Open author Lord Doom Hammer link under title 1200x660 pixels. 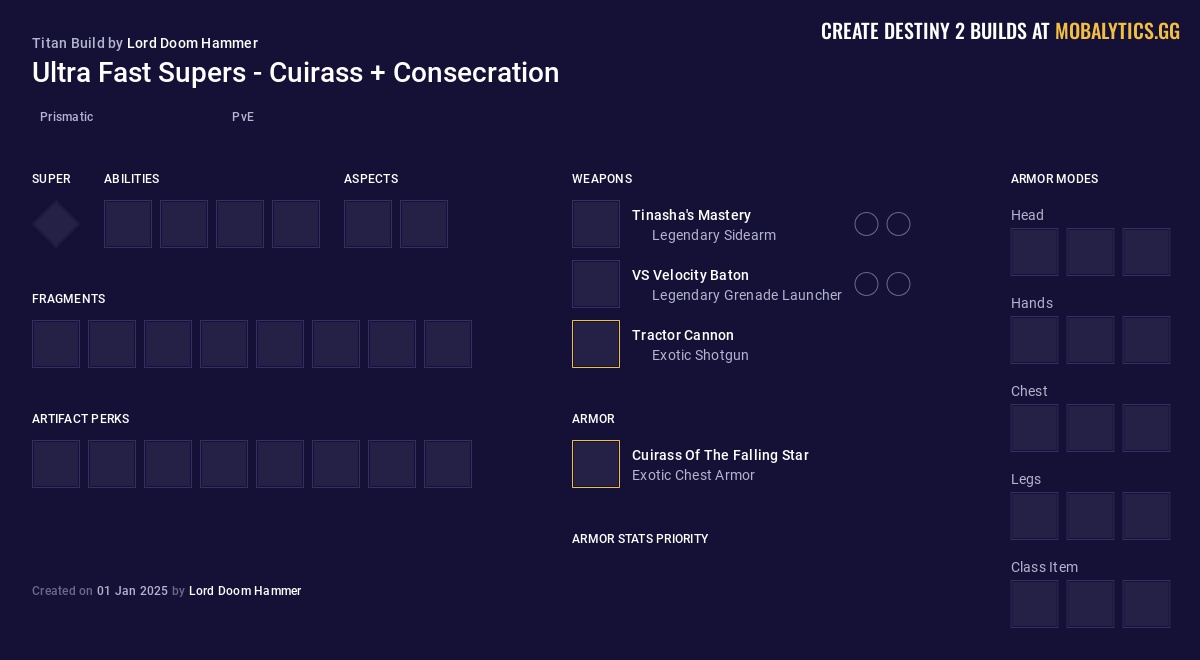(192, 43)
